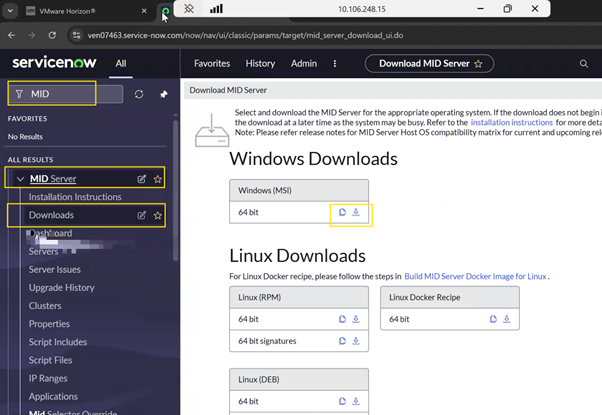Click the navigator filter field
Screen dimensions: 602x415
66,94
